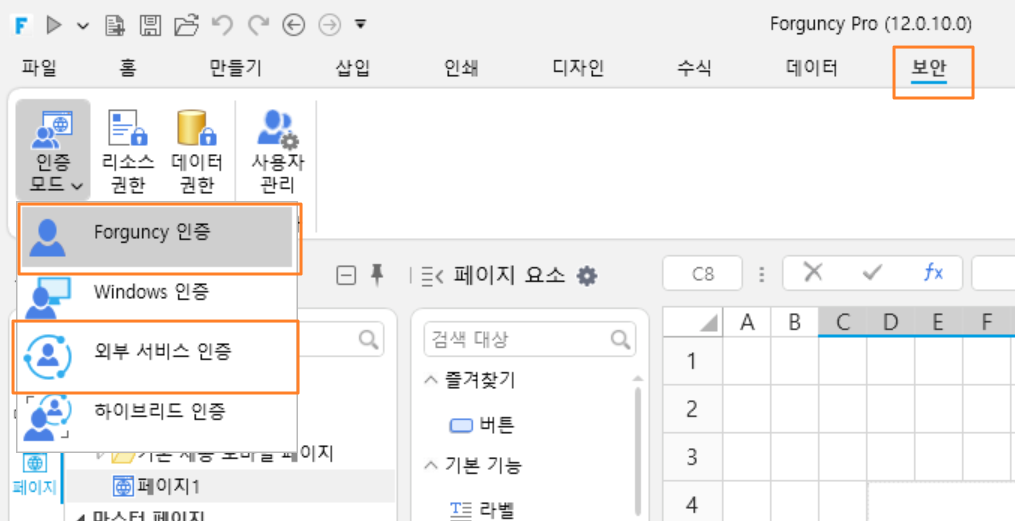Undo the last action
1015x521 pixels.
pos(222,25)
